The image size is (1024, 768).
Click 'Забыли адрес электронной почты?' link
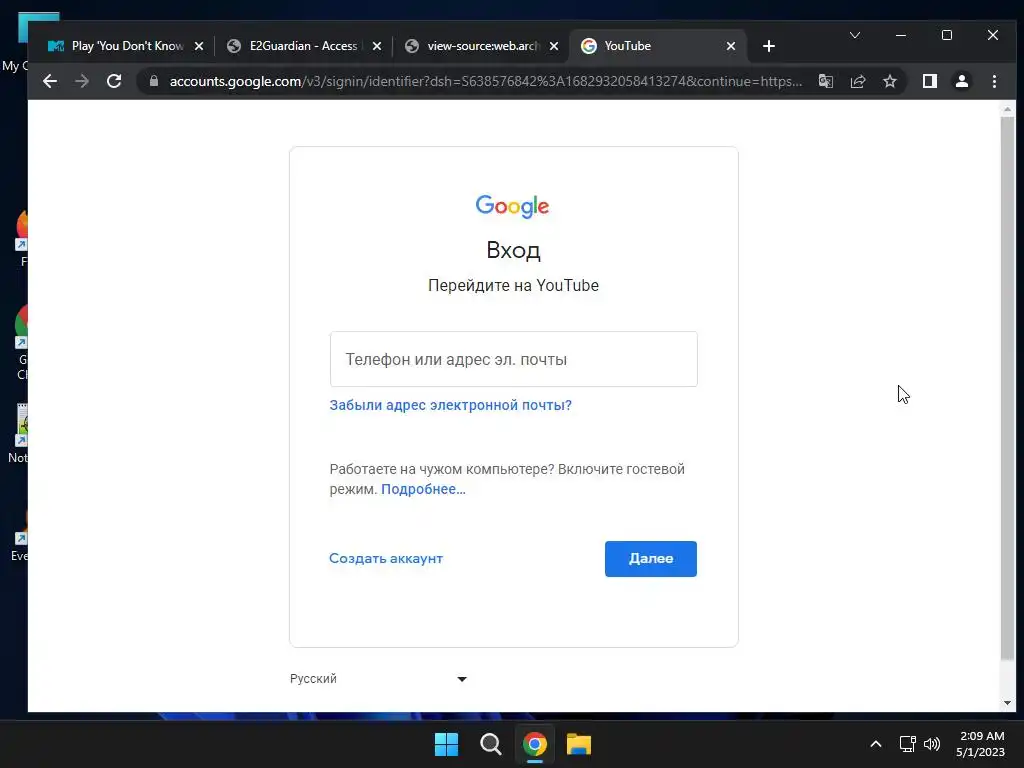451,405
